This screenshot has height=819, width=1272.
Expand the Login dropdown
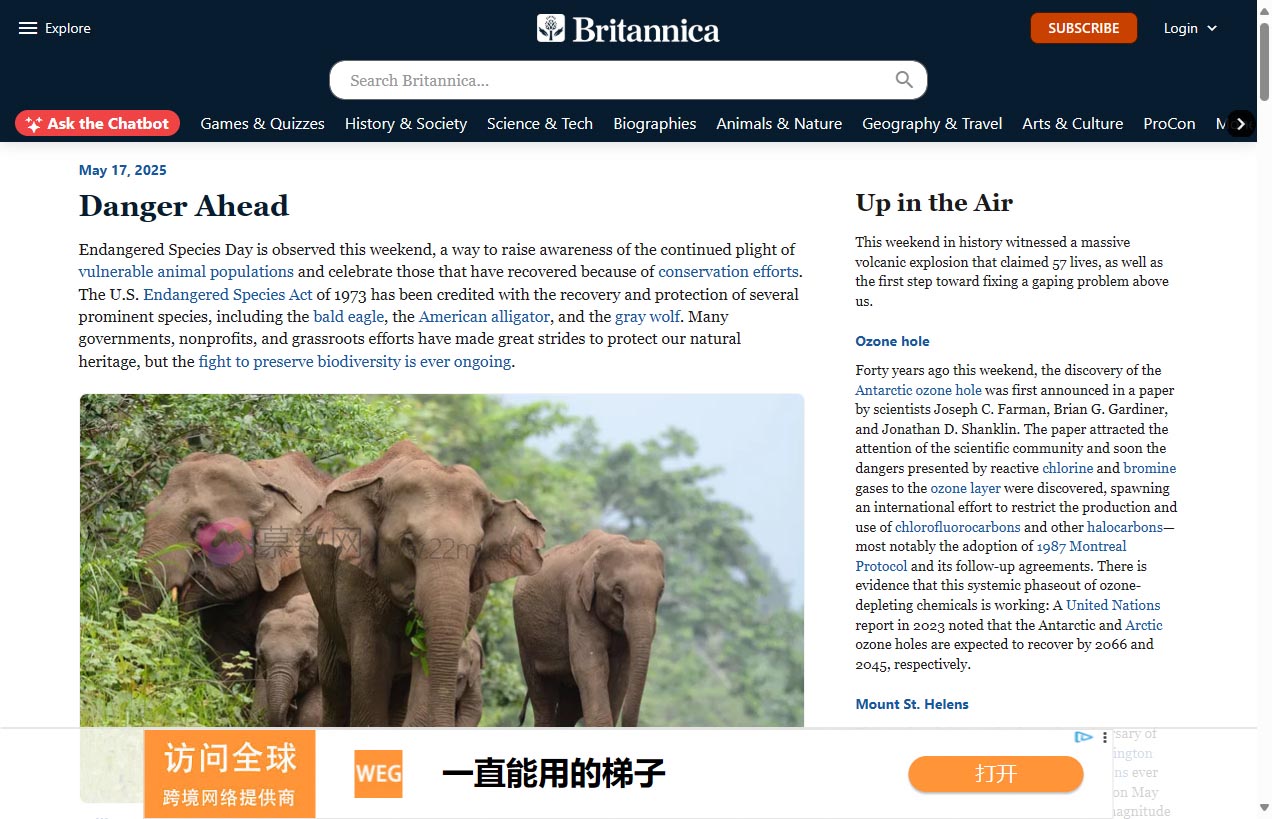pyautogui.click(x=1191, y=28)
